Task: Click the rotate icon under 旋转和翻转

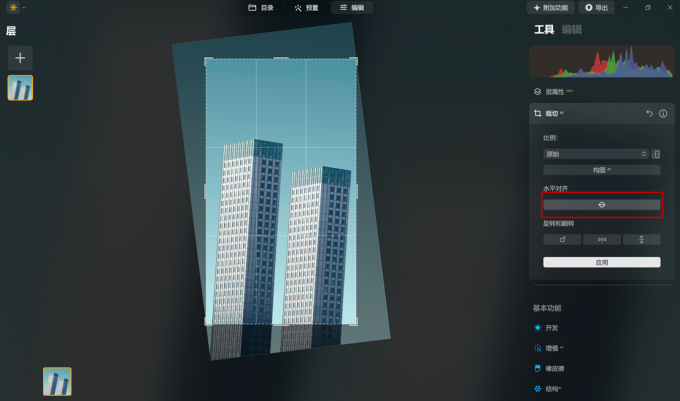Action: [562, 239]
